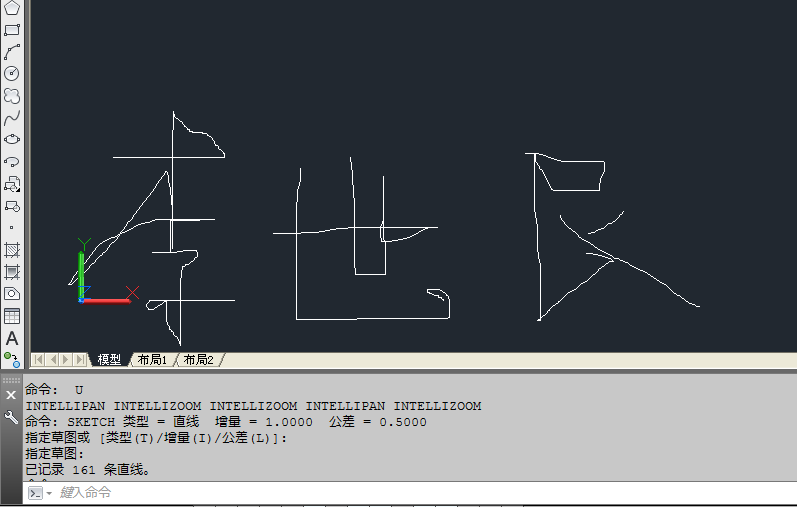Open the Make Block tool

coord(12,206)
